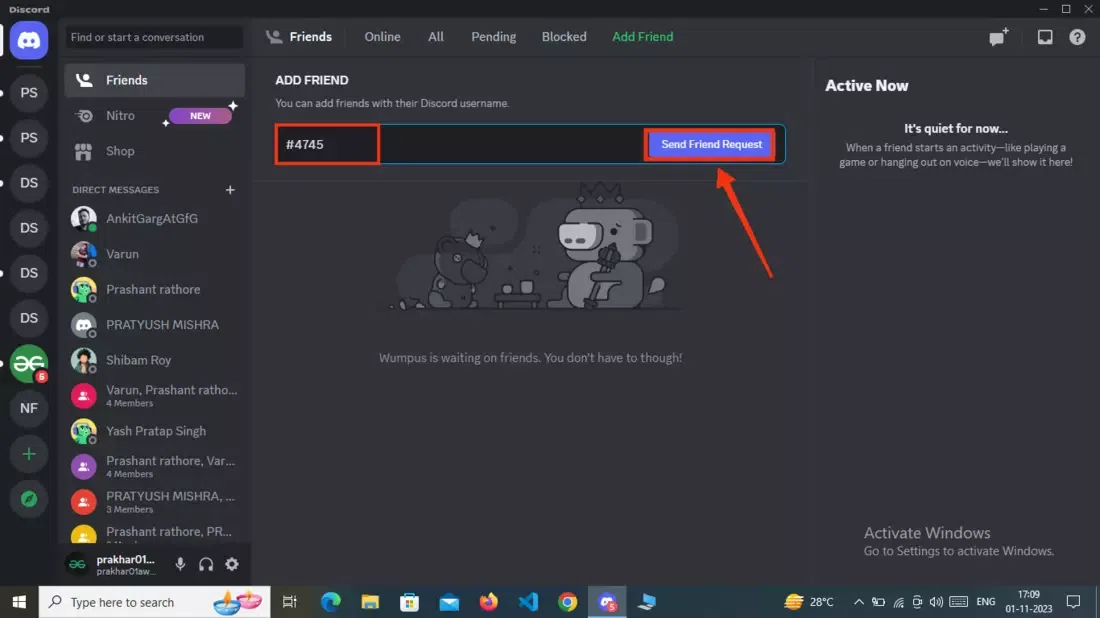Open Task View on taskbar

(x=289, y=602)
